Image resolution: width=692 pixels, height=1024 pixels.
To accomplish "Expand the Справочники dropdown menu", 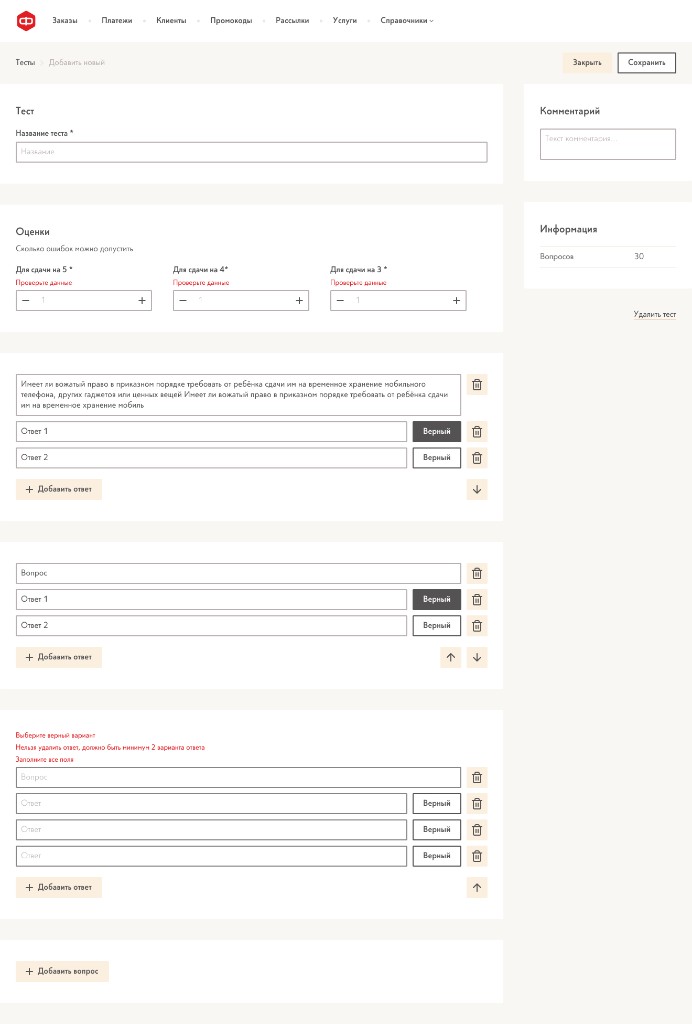I will [x=407, y=21].
